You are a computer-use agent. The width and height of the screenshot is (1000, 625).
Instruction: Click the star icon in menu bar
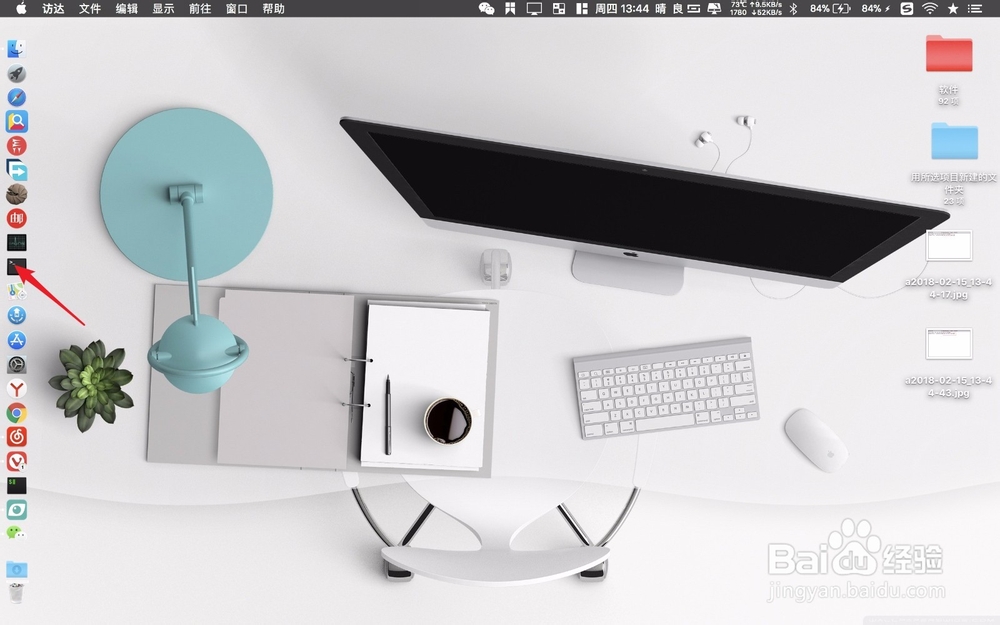click(x=953, y=8)
